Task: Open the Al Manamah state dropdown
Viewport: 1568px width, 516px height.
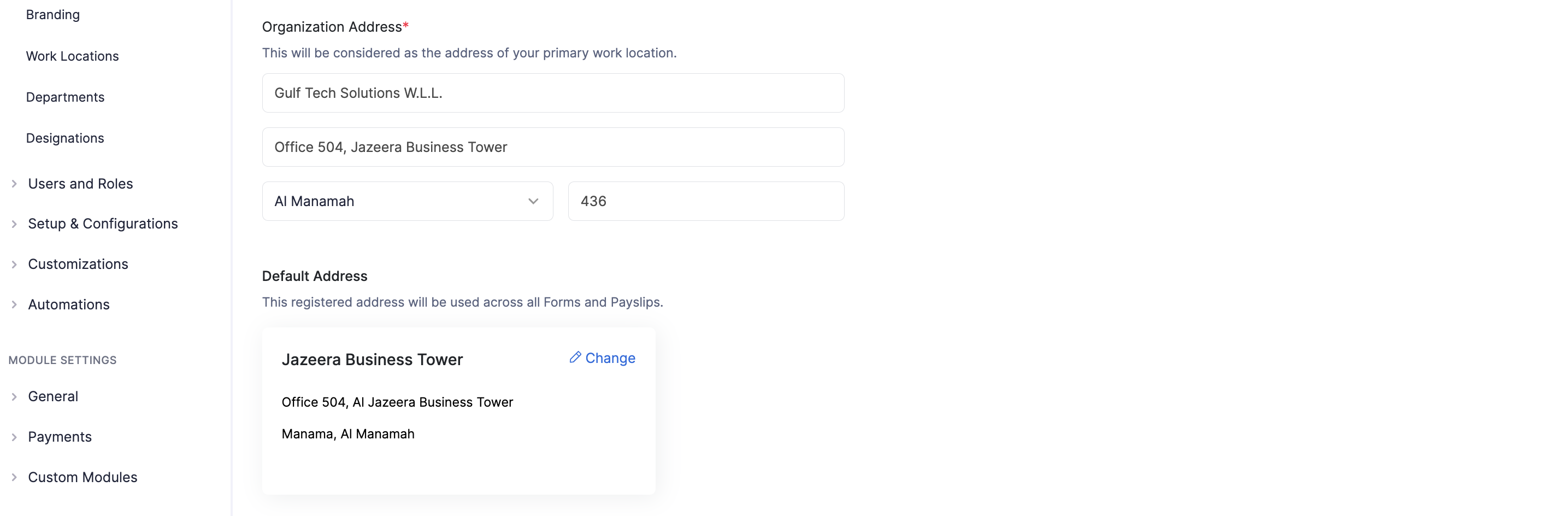Action: pyautogui.click(x=407, y=201)
